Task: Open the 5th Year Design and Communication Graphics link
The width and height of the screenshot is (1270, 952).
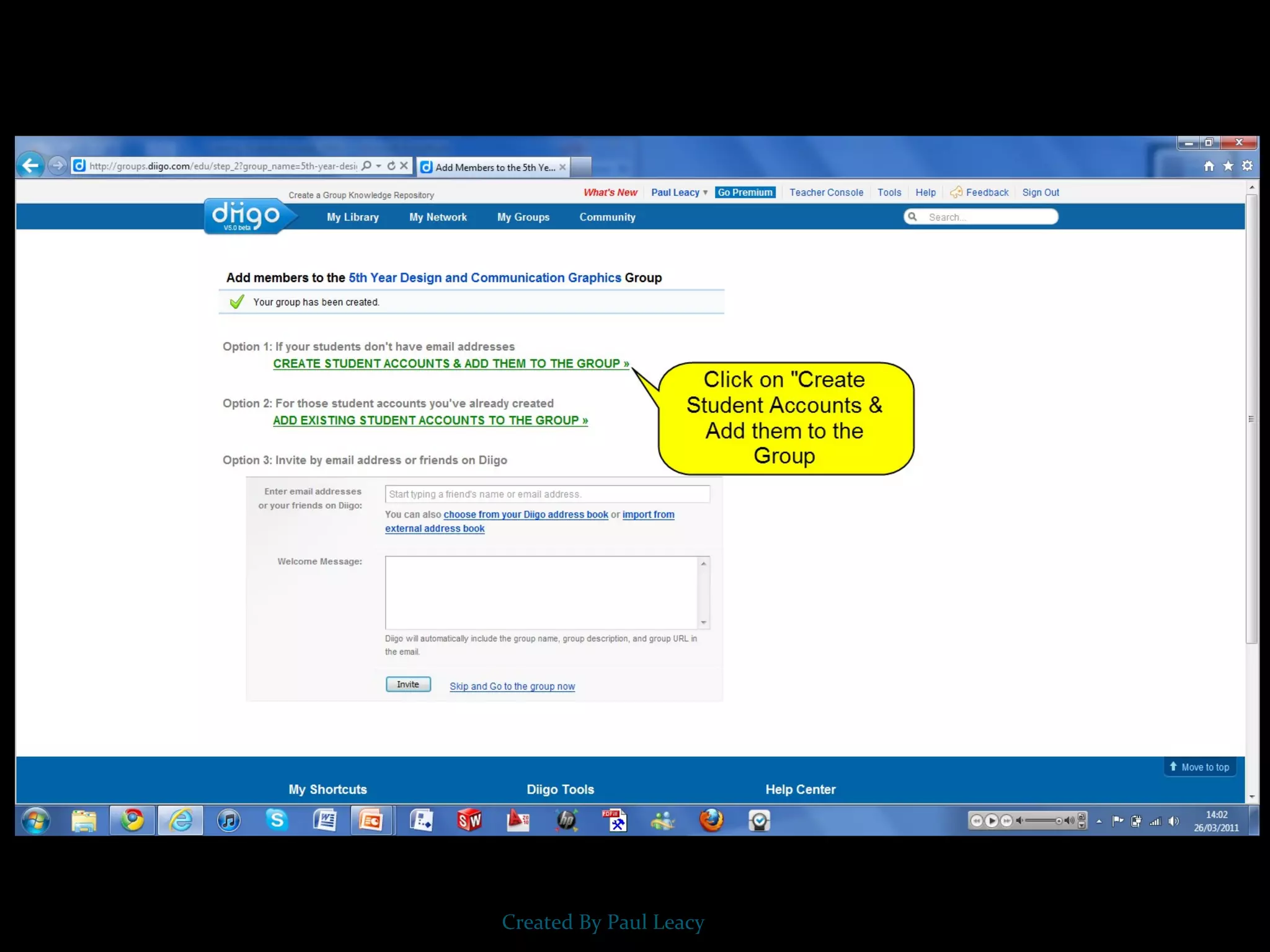Action: tap(484, 278)
